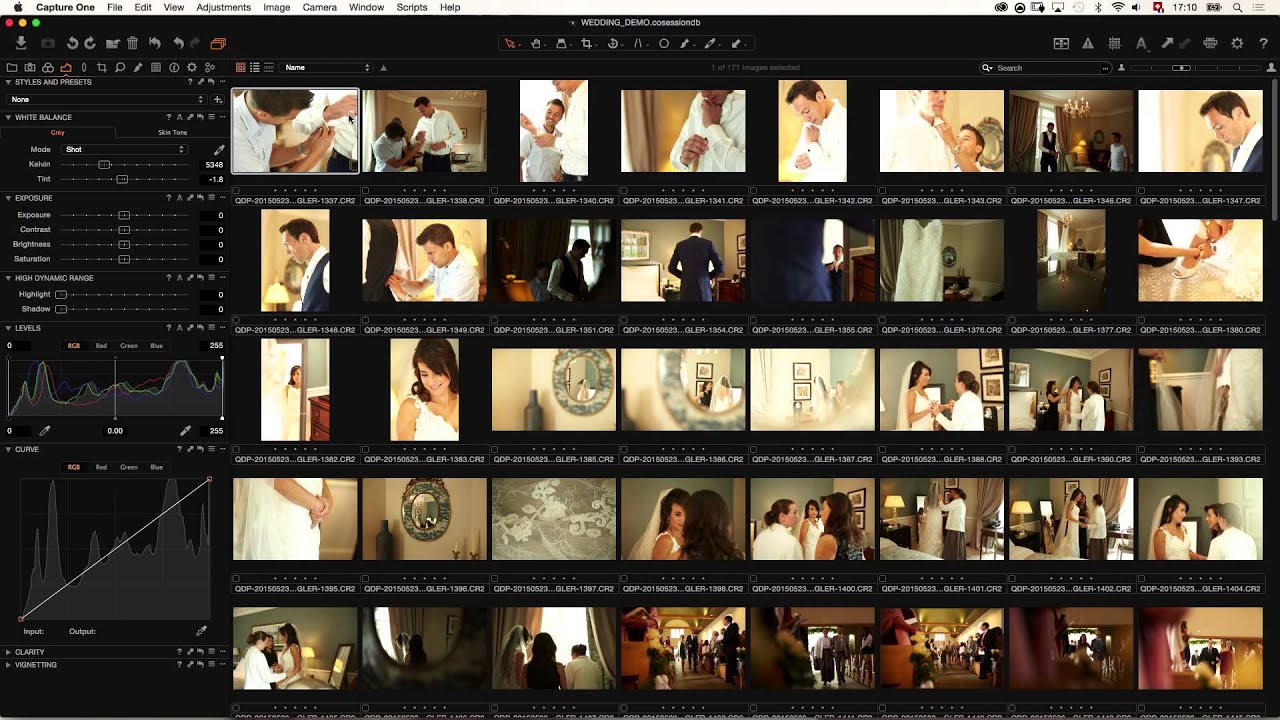Open the Name sort dropdown

[326, 68]
